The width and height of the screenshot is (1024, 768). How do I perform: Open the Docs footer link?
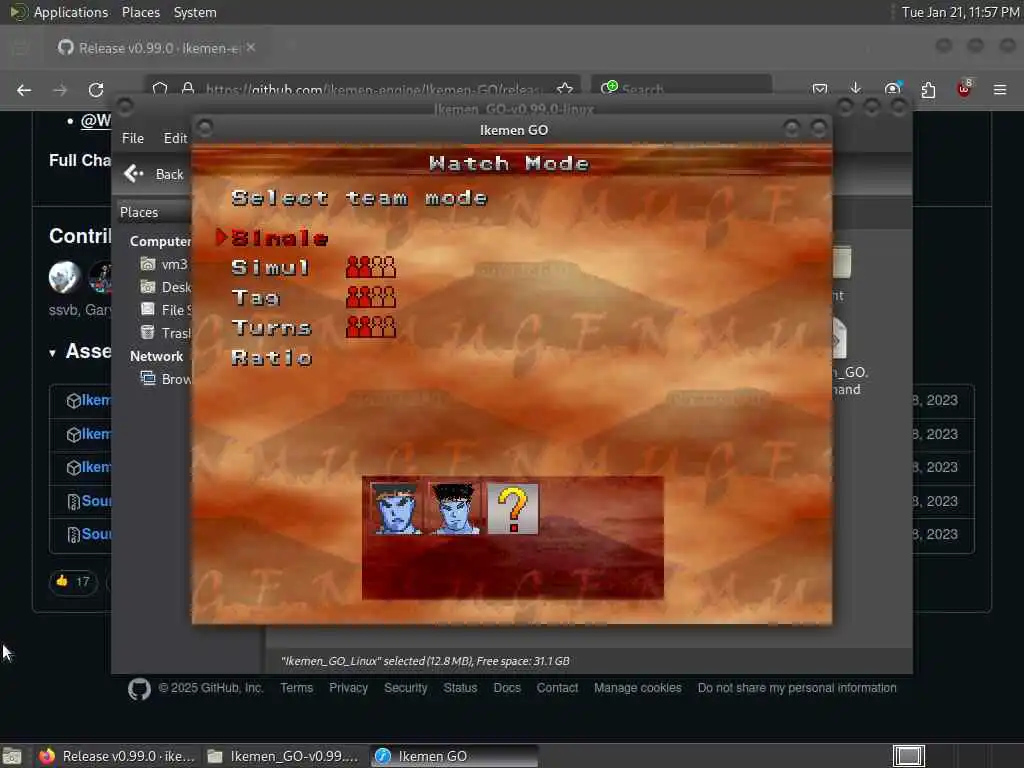pos(507,688)
